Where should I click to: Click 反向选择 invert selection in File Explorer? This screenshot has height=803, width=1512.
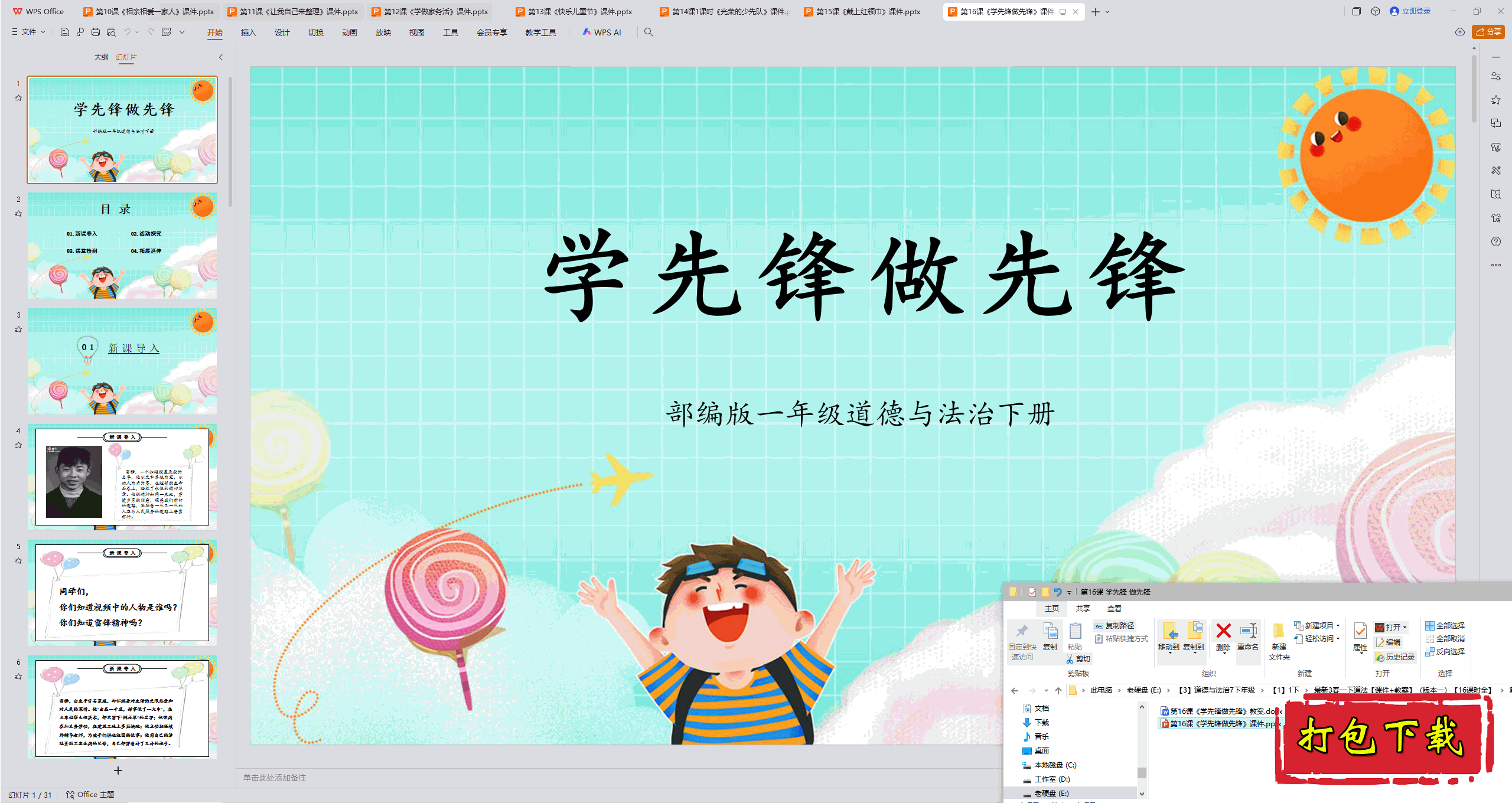tap(1445, 652)
